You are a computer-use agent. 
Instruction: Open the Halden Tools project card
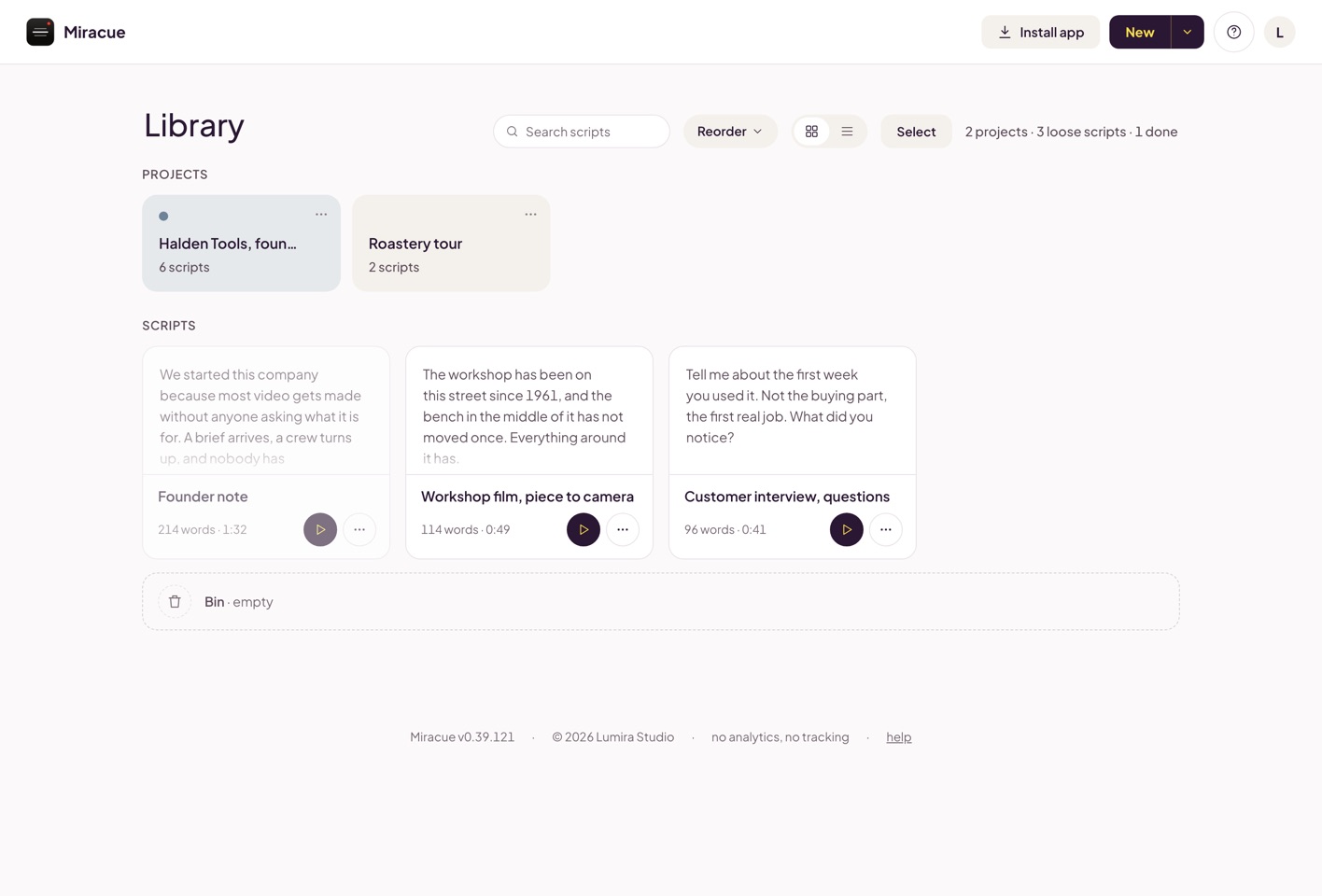[x=241, y=244]
